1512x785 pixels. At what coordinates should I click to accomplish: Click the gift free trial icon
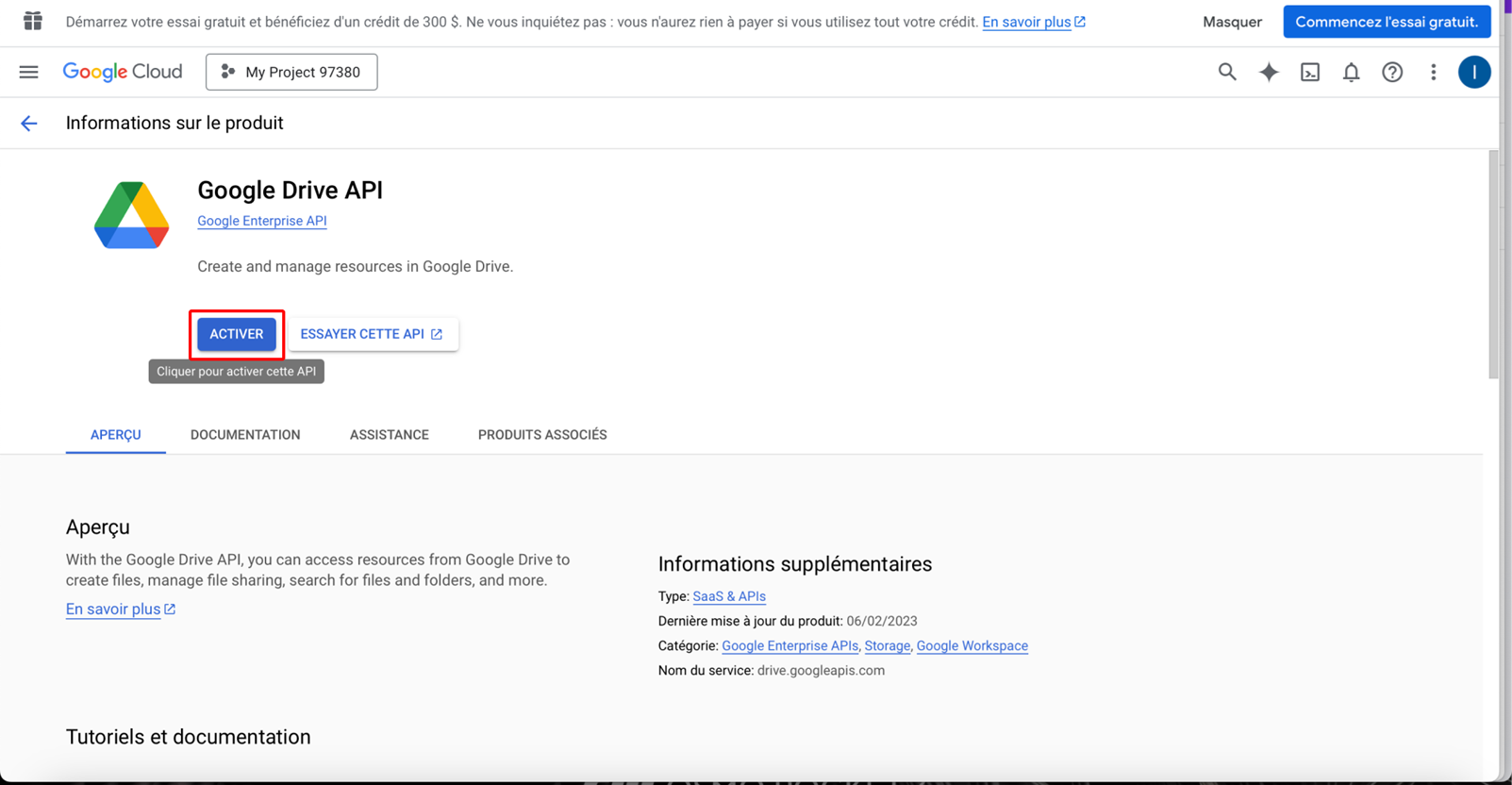pyautogui.click(x=33, y=21)
